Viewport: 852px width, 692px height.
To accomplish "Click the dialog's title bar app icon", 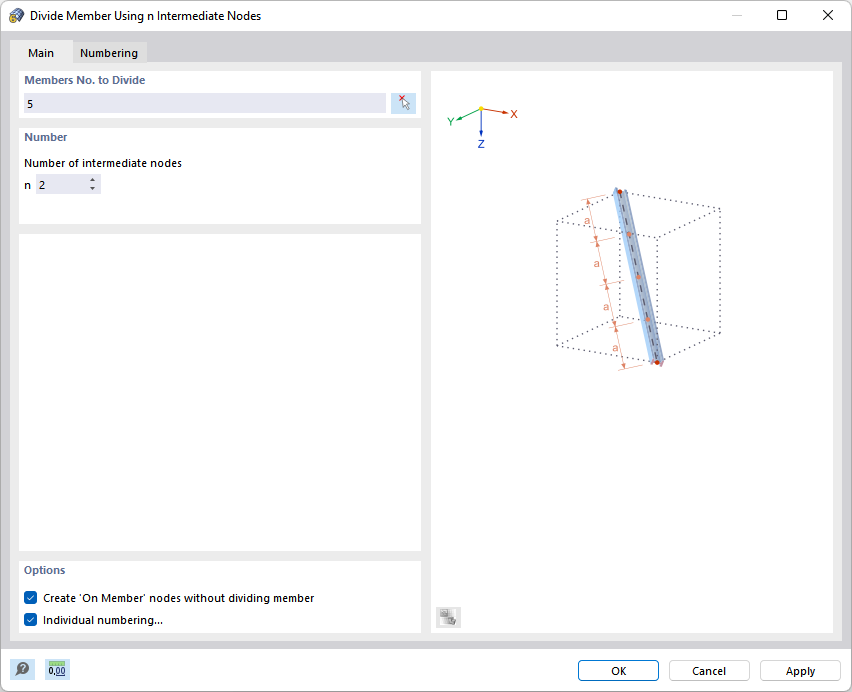I will (16, 16).
